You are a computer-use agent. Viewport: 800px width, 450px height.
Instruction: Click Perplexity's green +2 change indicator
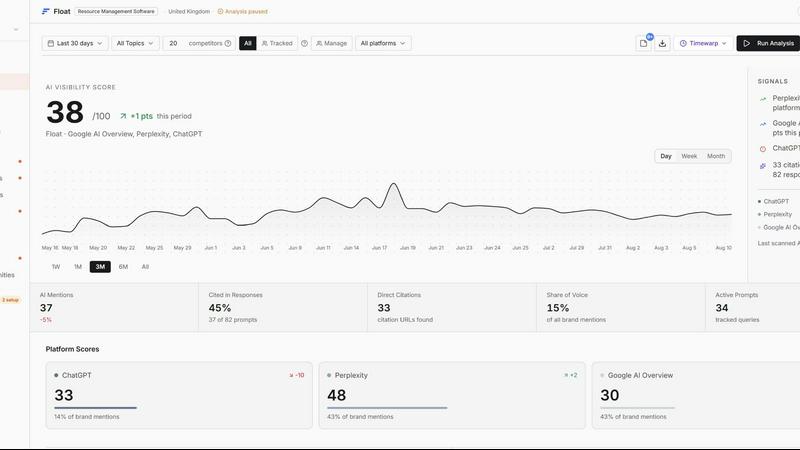[x=570, y=375]
